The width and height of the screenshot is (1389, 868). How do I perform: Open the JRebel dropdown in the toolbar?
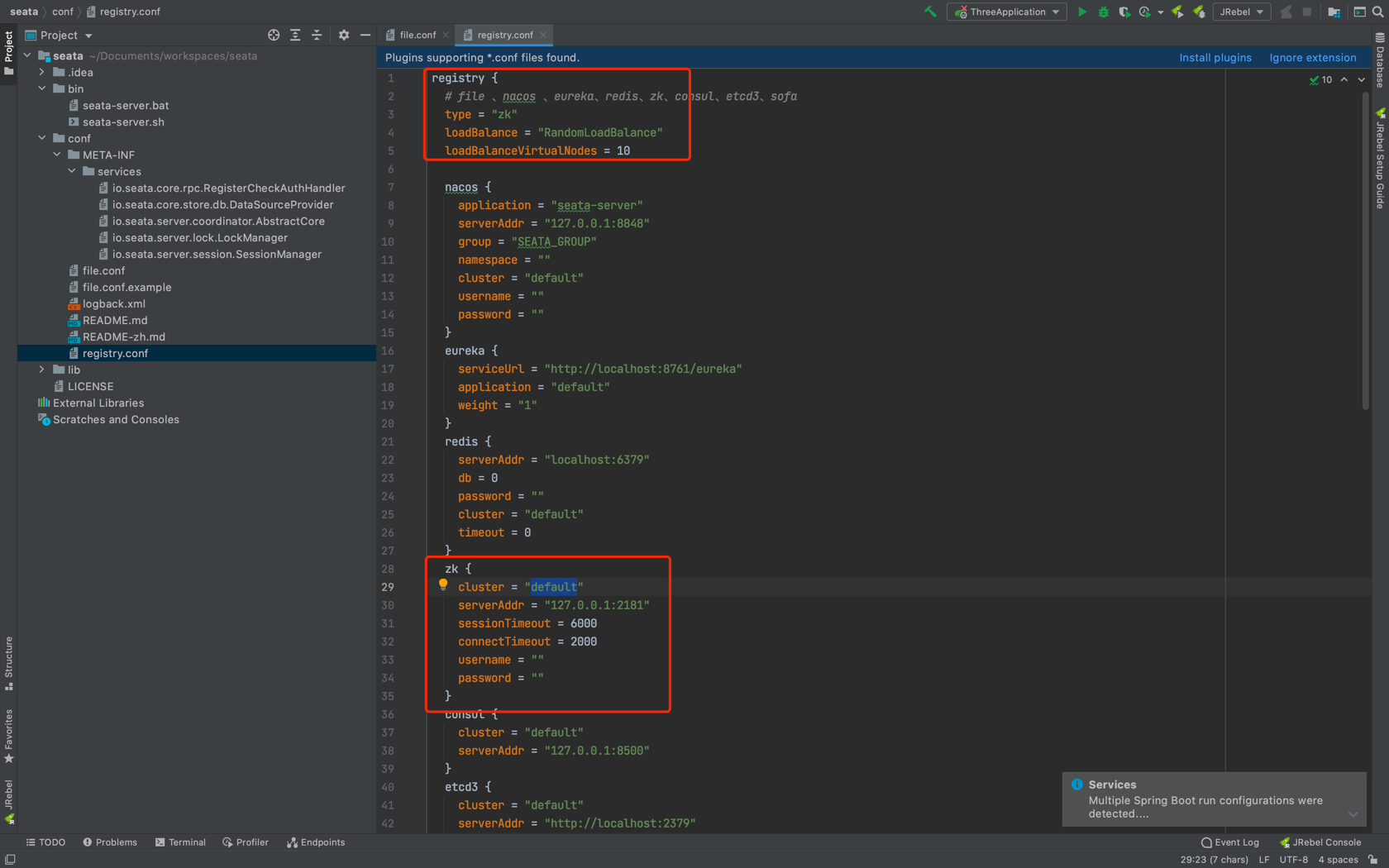[1241, 12]
